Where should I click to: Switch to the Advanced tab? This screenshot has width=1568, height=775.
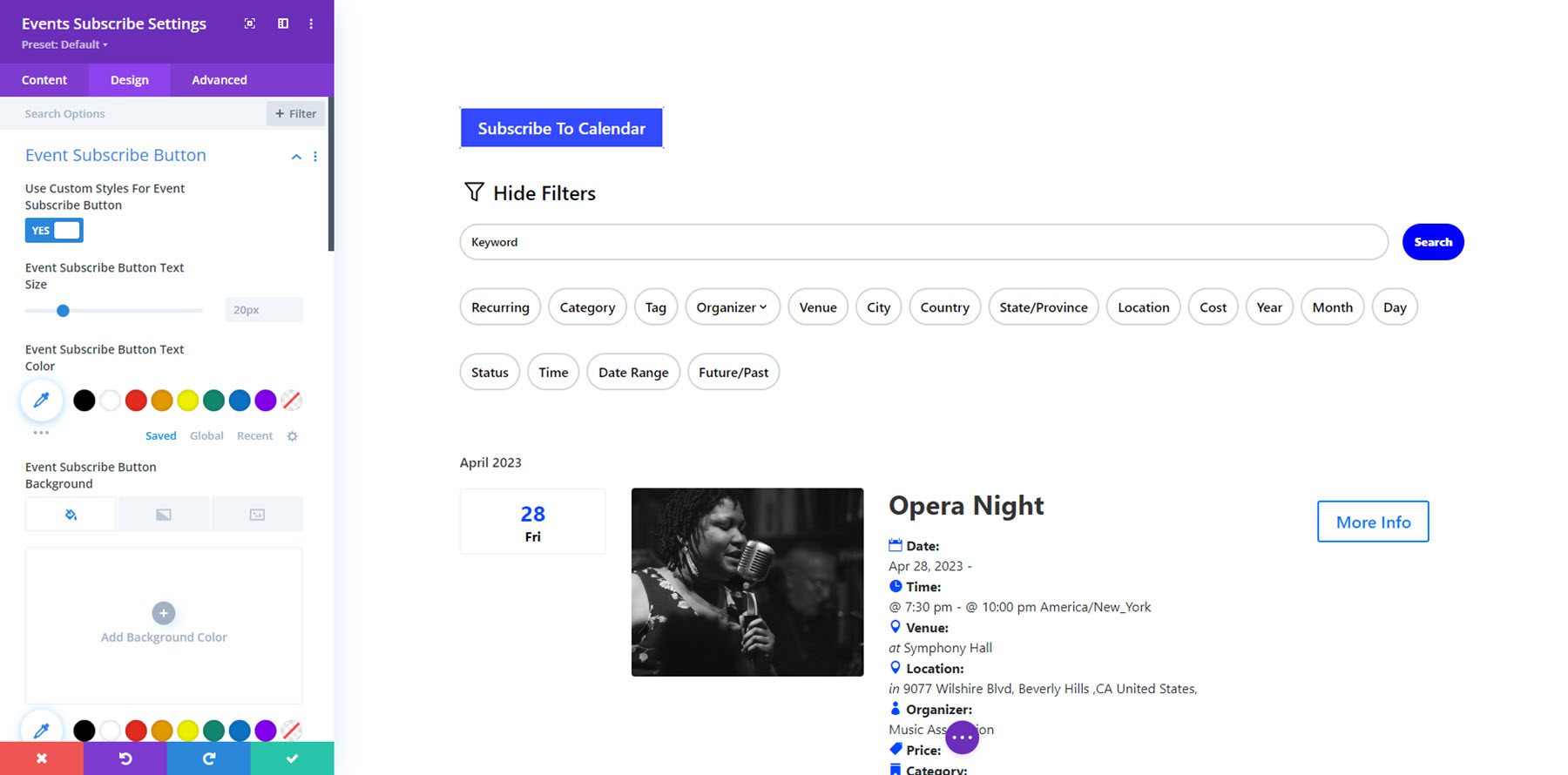tap(220, 80)
